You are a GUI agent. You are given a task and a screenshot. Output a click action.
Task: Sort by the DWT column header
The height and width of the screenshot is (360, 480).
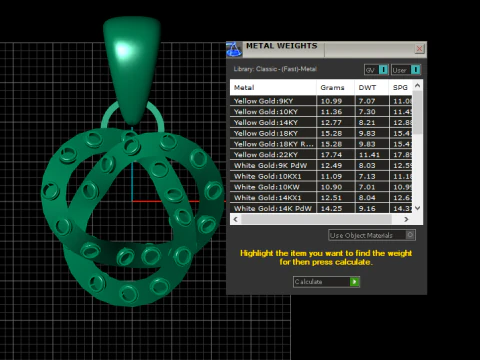372,88
